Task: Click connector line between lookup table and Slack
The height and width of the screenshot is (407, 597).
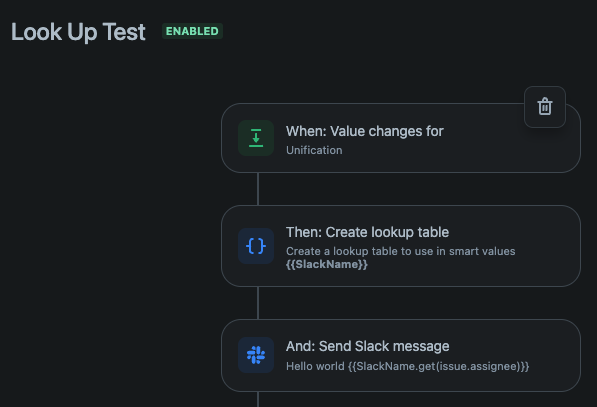Action: point(258,303)
